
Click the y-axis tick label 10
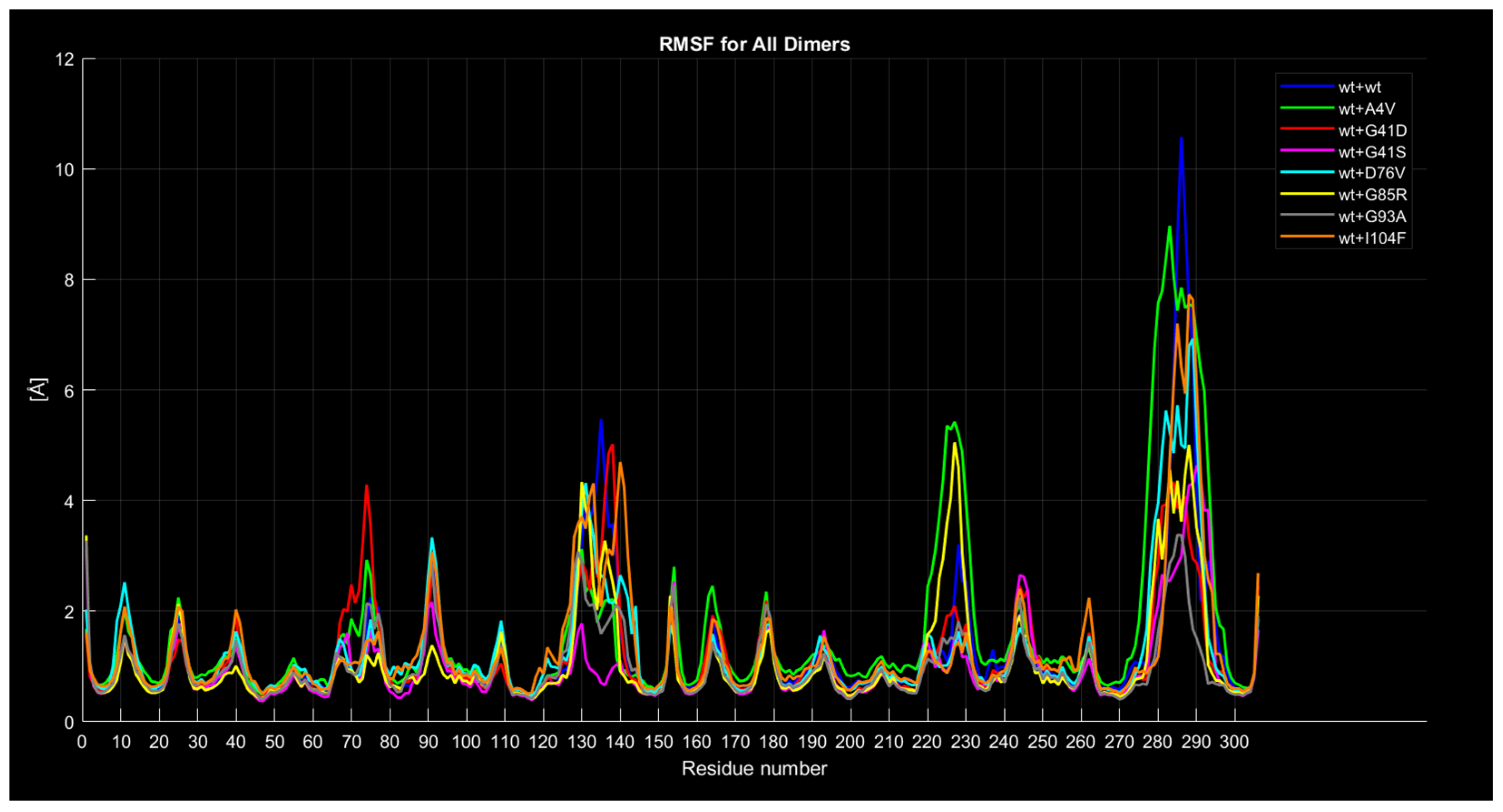(x=65, y=170)
